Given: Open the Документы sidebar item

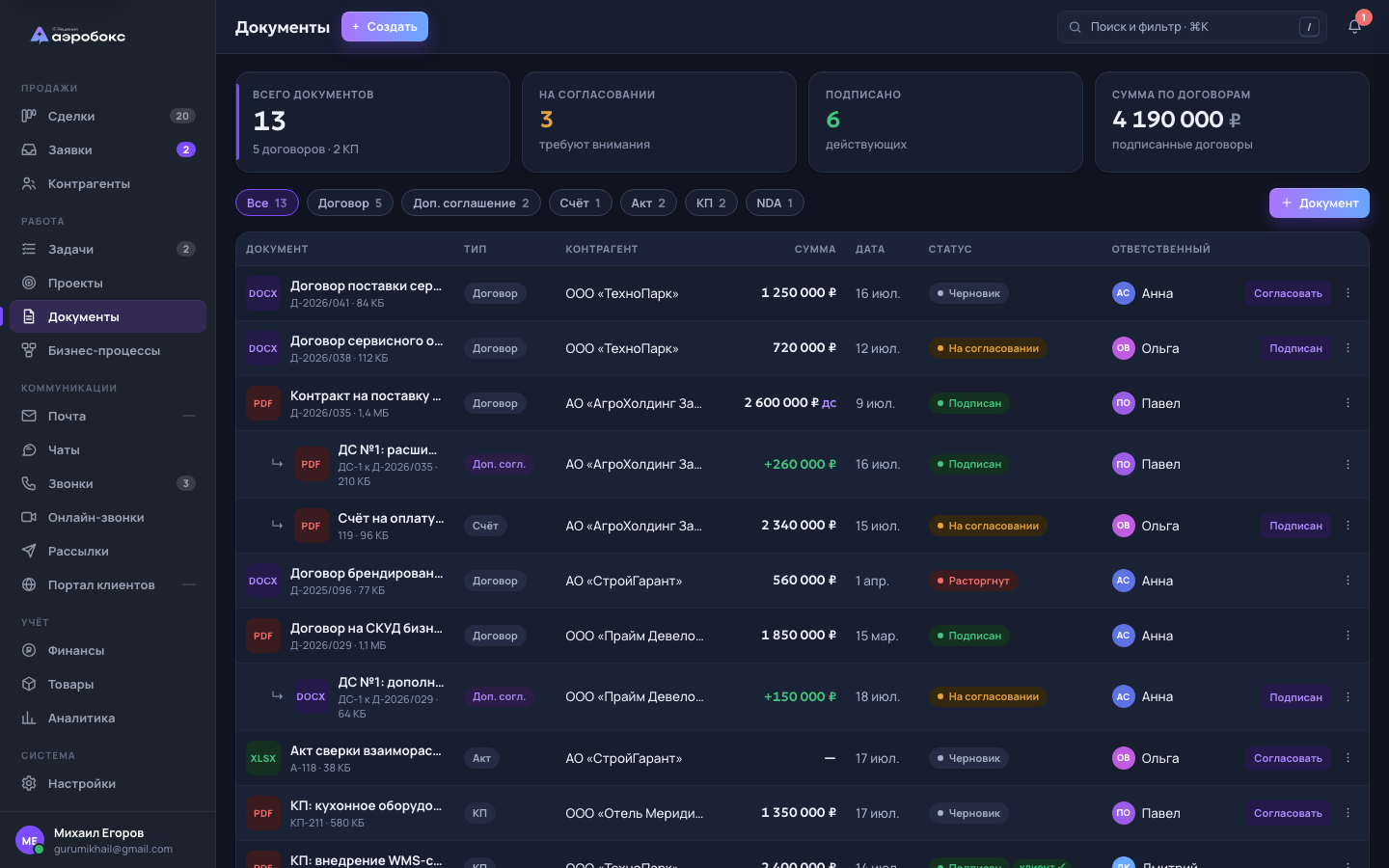Looking at the screenshot, I should tap(108, 316).
